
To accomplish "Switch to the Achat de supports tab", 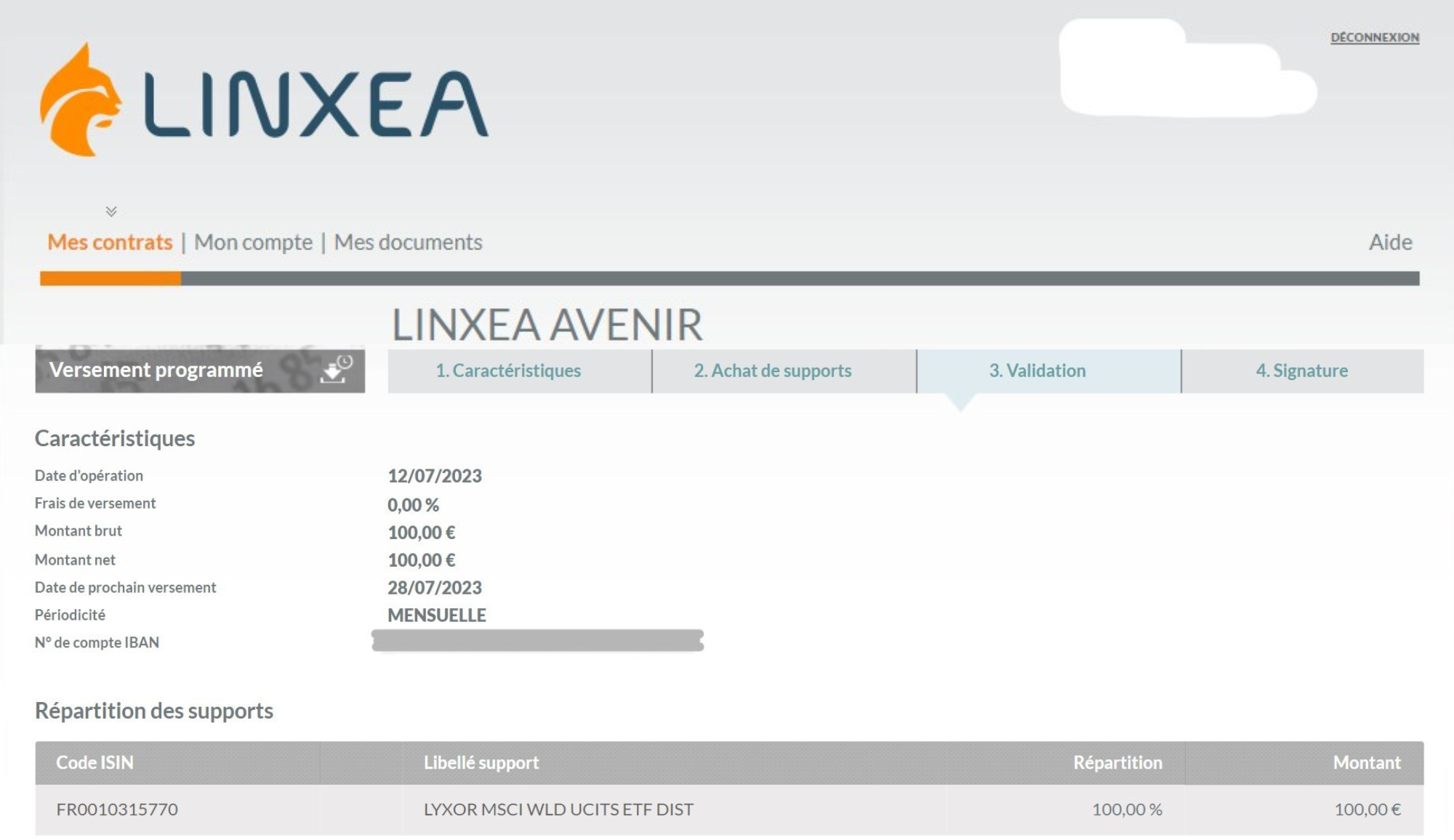I will click(x=773, y=371).
